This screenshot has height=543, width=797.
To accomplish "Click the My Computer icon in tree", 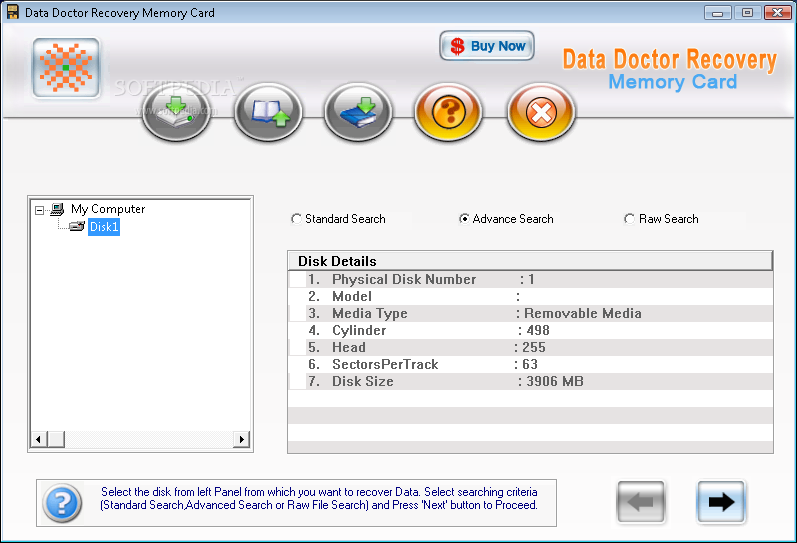I will click(x=57, y=209).
